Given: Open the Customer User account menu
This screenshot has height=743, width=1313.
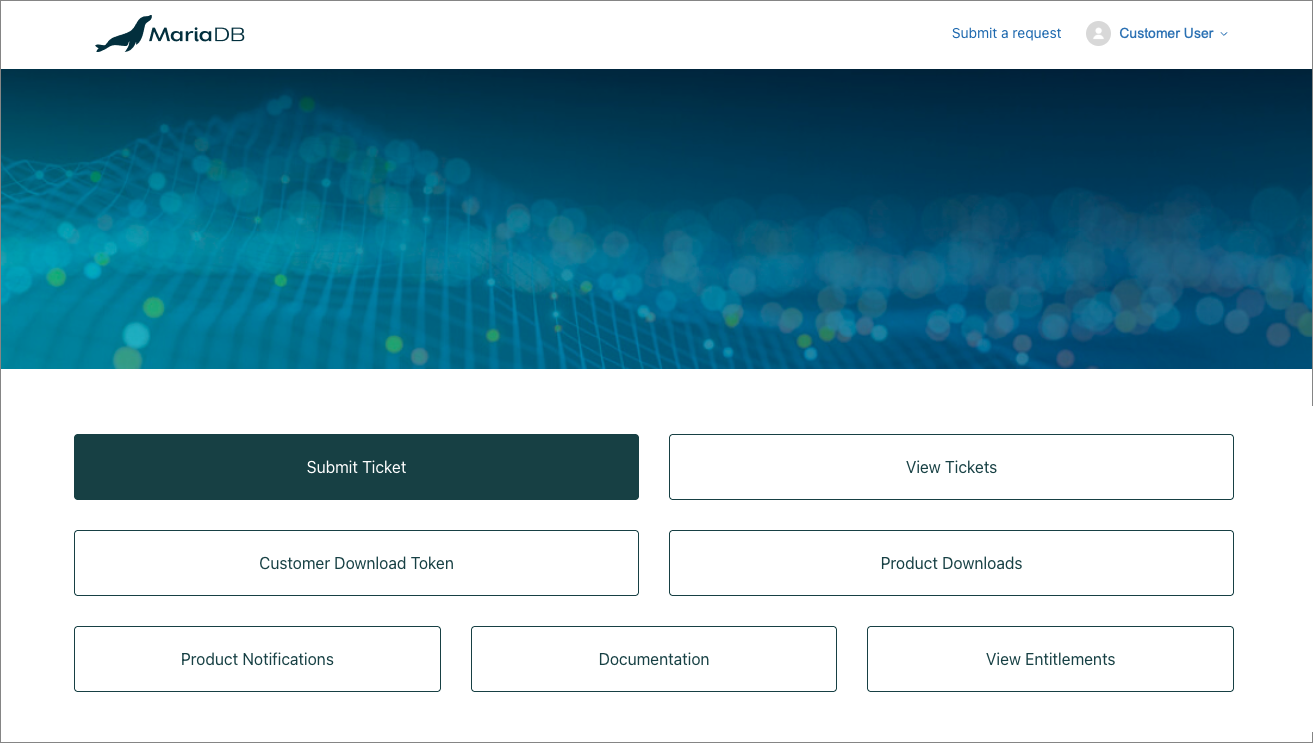Looking at the screenshot, I should tap(1165, 33).
